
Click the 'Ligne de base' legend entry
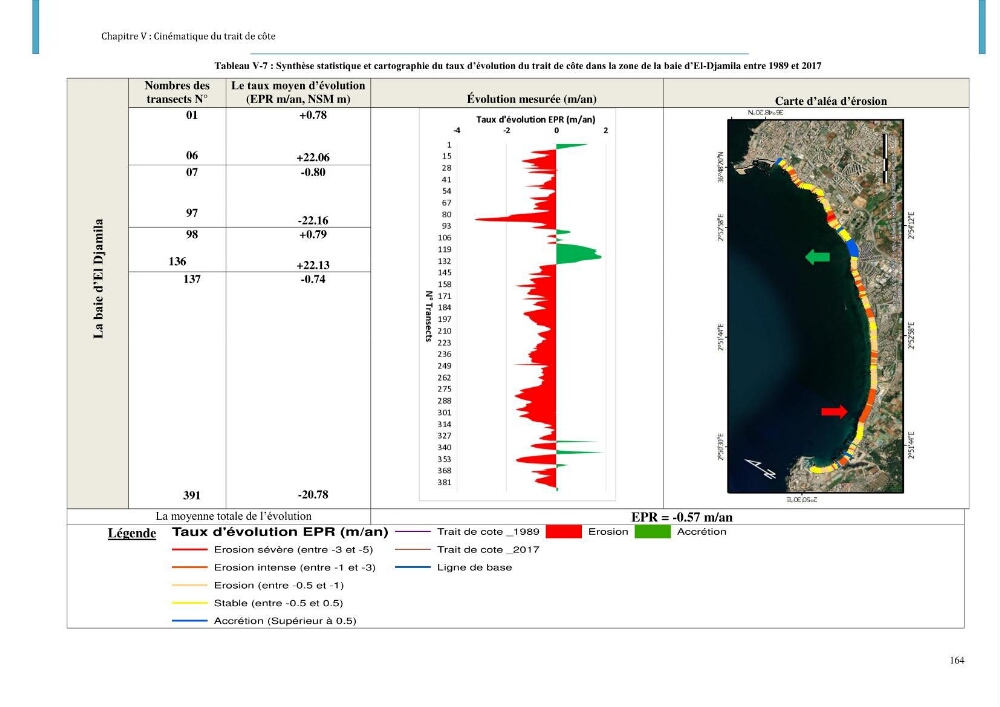(453, 567)
